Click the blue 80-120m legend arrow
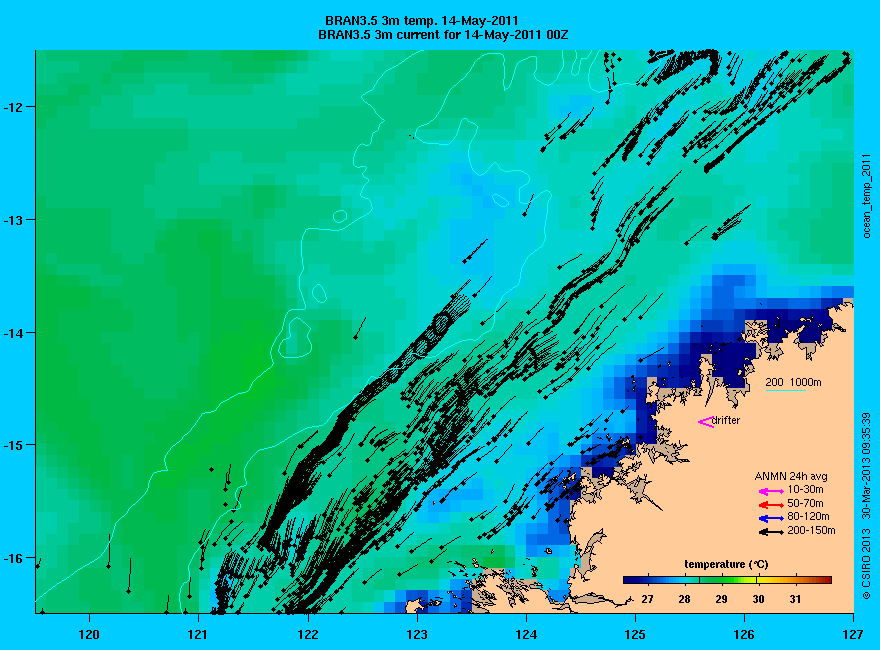 [771, 518]
